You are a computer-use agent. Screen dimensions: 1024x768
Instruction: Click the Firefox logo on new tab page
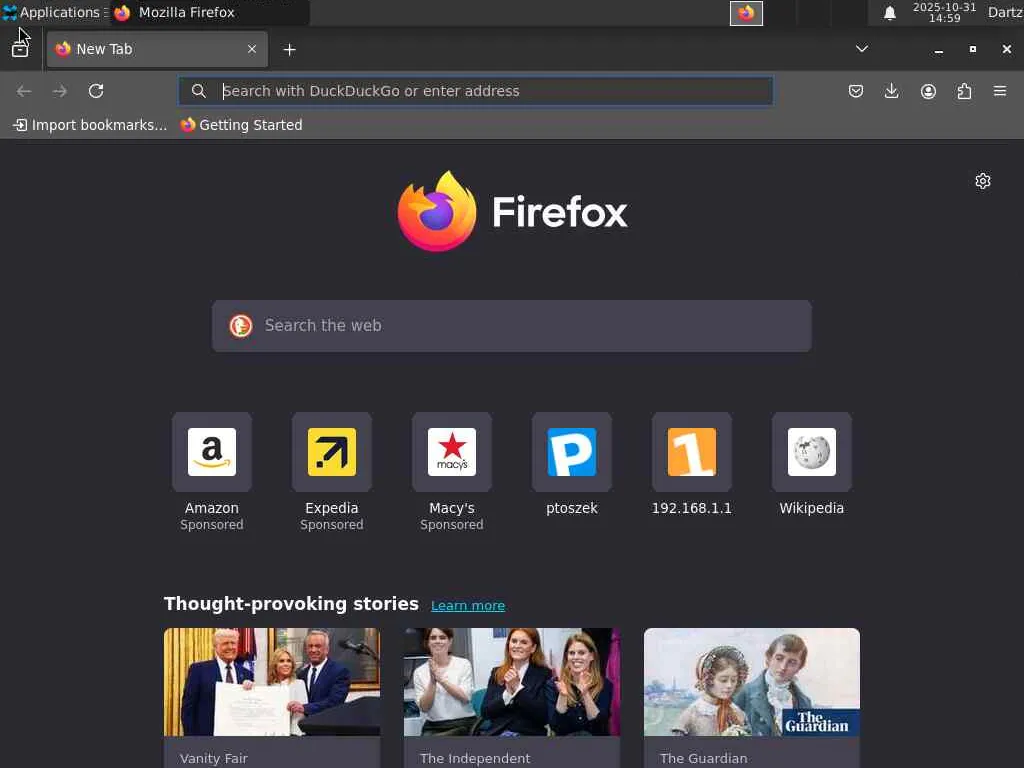tap(512, 211)
